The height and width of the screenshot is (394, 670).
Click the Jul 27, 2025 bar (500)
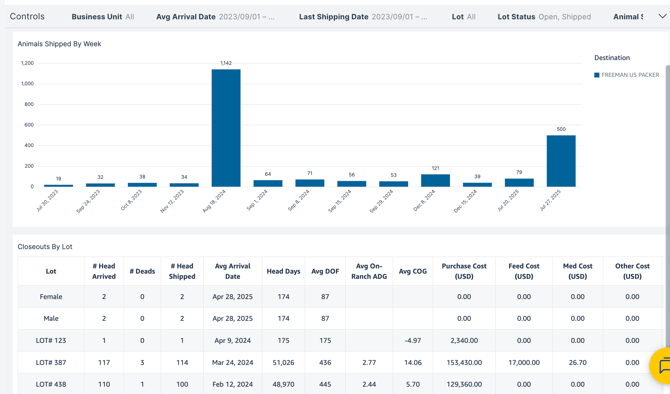point(561,161)
